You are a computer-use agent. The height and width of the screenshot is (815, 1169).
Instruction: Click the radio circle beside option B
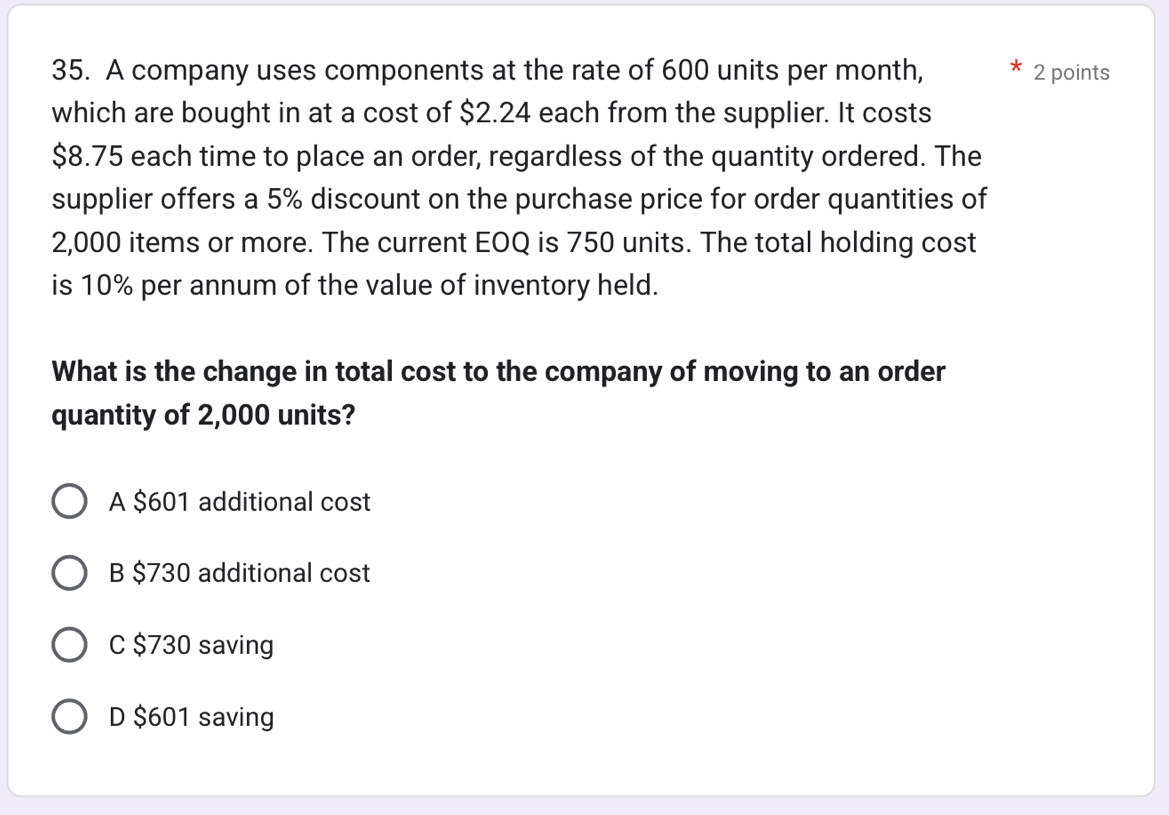(x=69, y=573)
